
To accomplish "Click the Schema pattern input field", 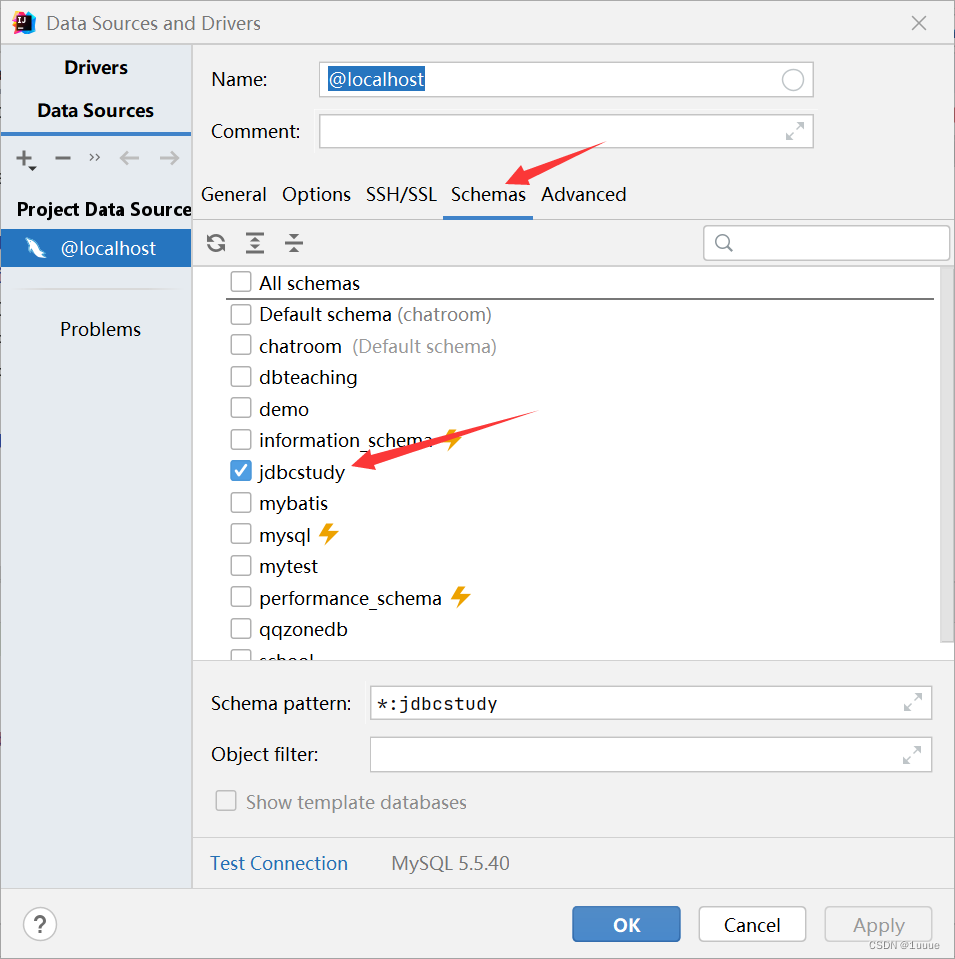I will (651, 703).
